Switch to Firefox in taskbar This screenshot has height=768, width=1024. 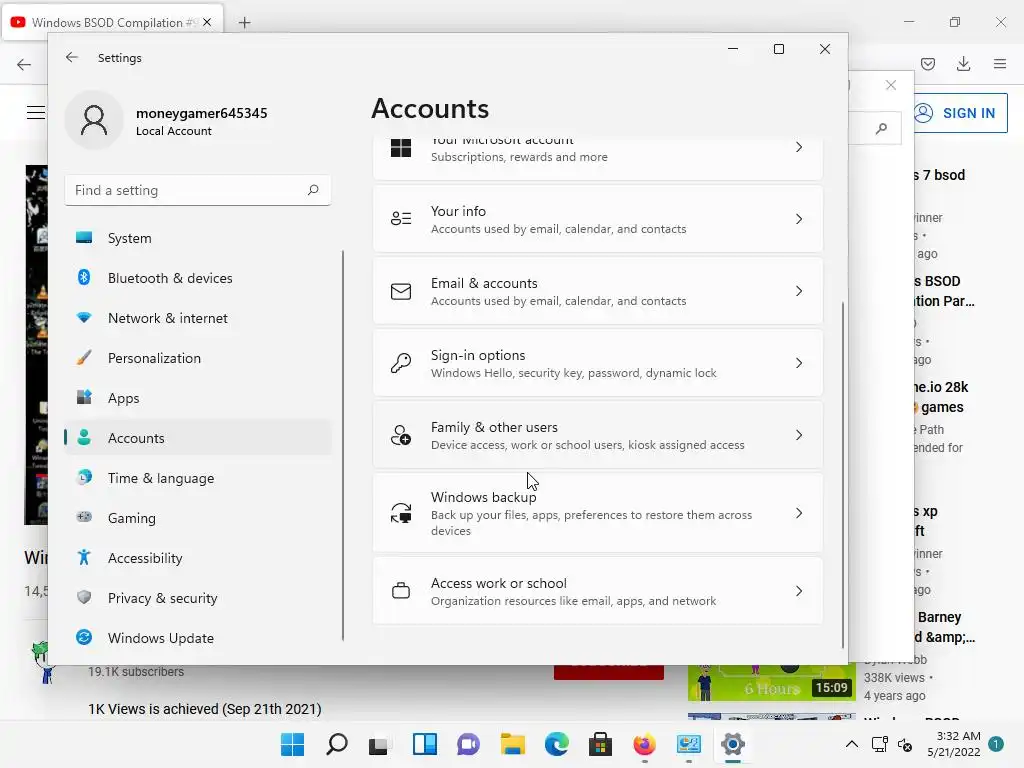645,744
